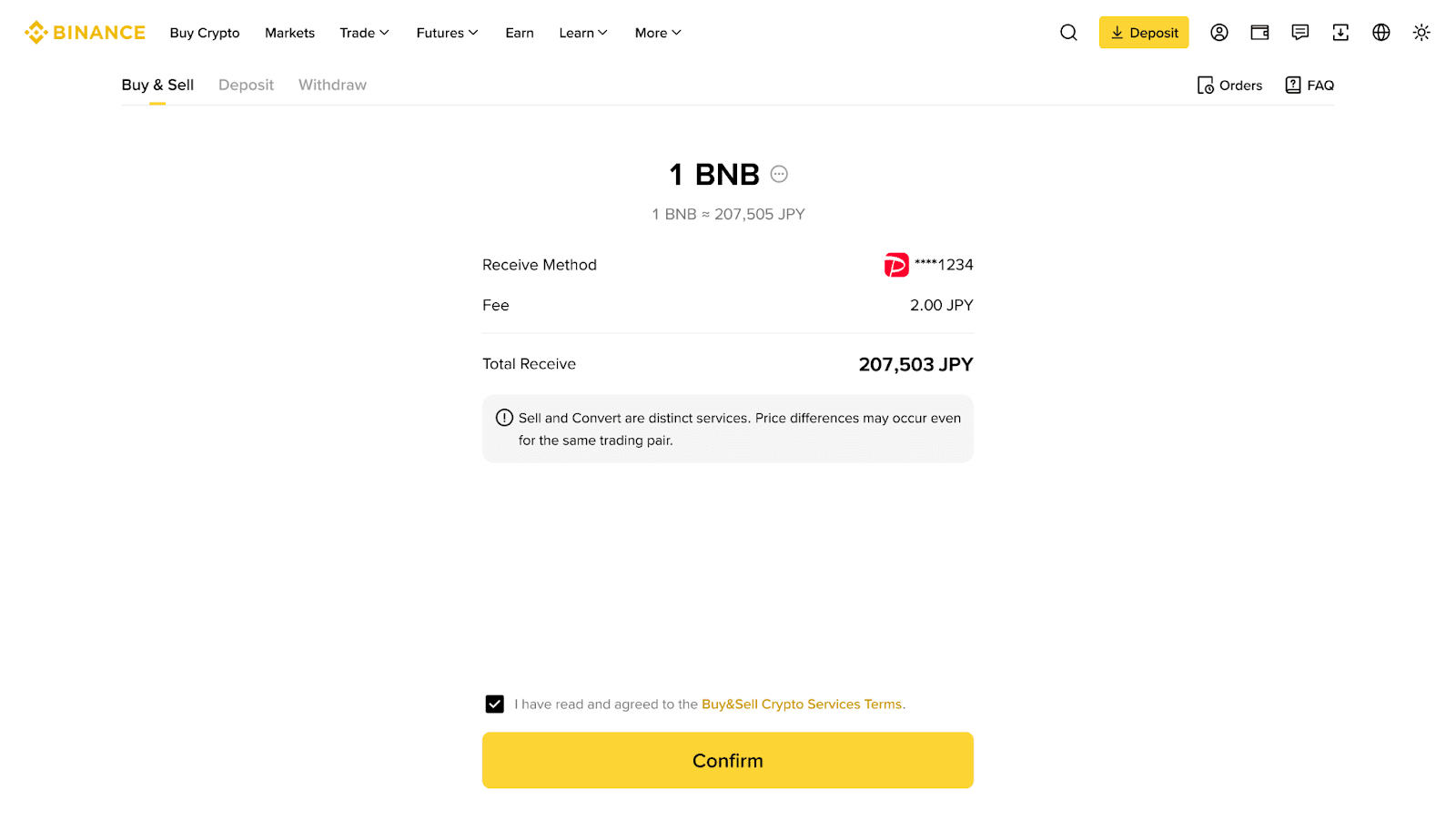Viewport: 1456px width, 821px height.
Task: Open the search icon in header
Action: point(1068,33)
